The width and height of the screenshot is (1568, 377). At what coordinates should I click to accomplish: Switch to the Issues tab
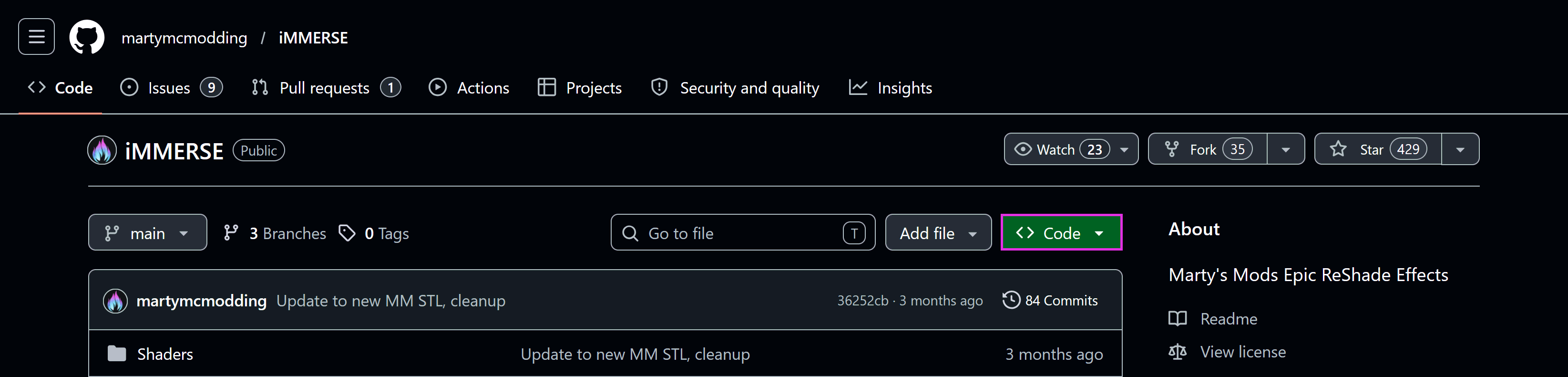171,88
